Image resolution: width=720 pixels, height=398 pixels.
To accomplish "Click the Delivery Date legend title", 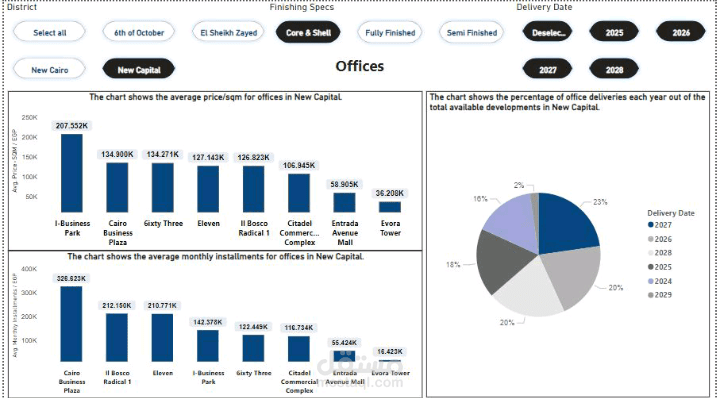I will [670, 213].
